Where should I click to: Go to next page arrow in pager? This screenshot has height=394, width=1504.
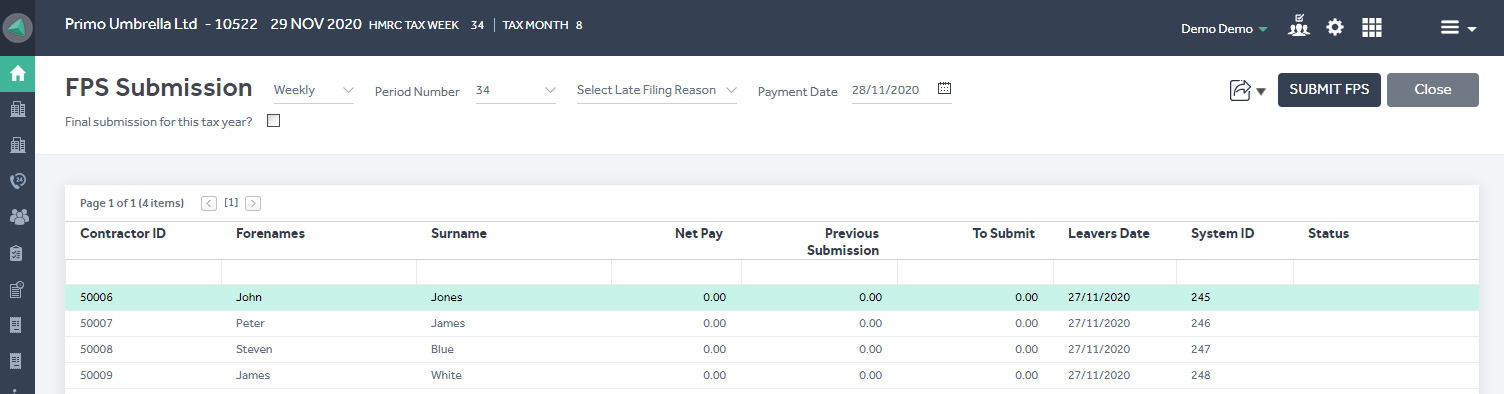(253, 203)
